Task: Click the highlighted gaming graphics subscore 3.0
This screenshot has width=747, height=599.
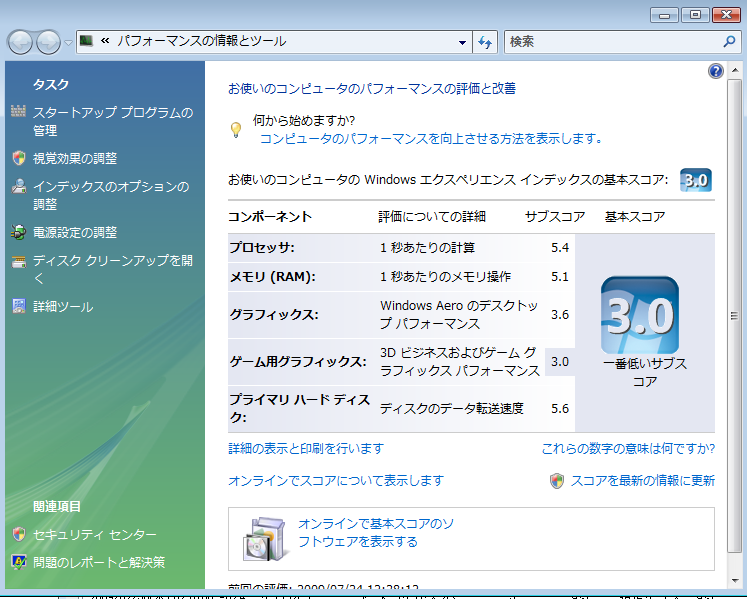Action: tap(560, 362)
